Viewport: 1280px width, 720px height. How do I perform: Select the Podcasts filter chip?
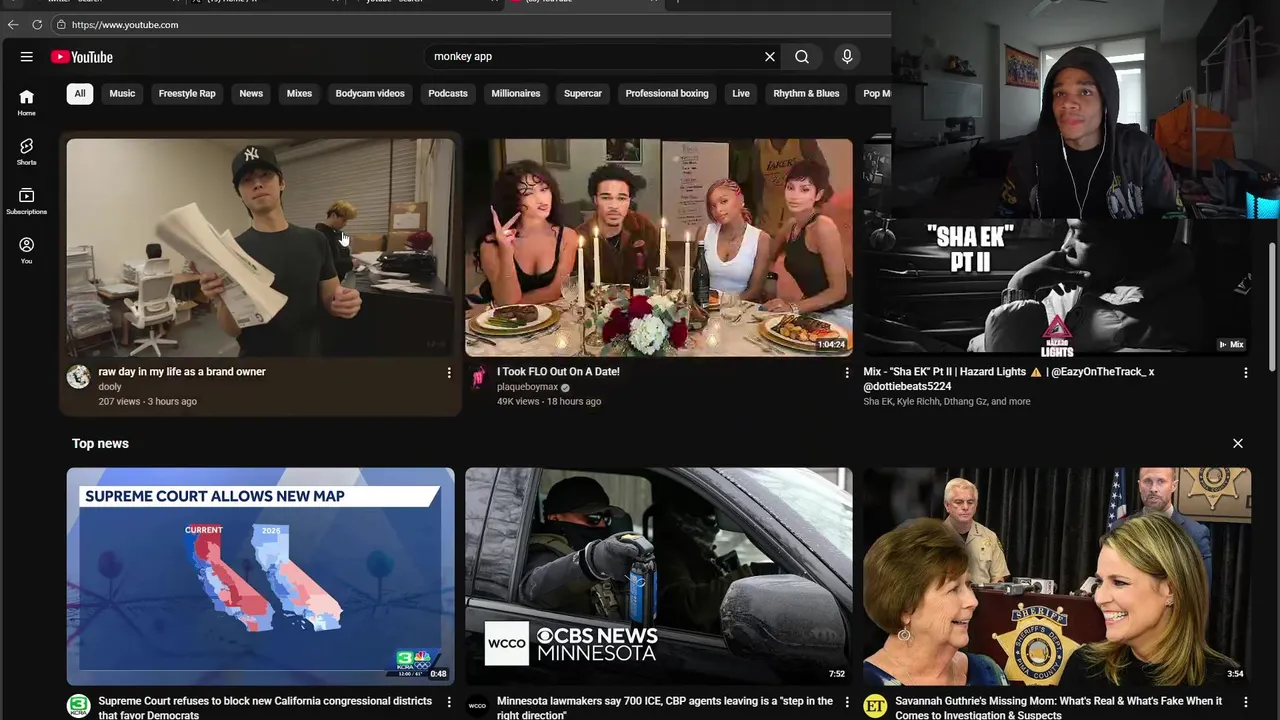pos(448,93)
